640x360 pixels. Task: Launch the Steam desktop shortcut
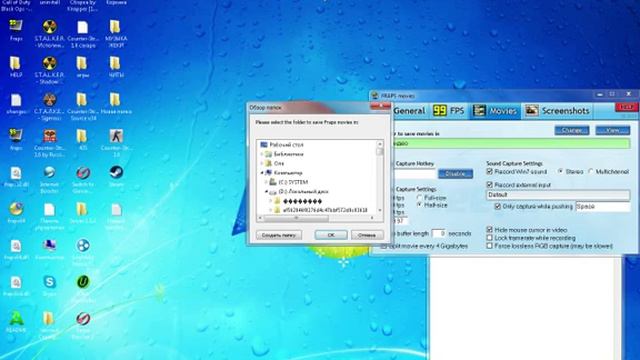(x=116, y=173)
